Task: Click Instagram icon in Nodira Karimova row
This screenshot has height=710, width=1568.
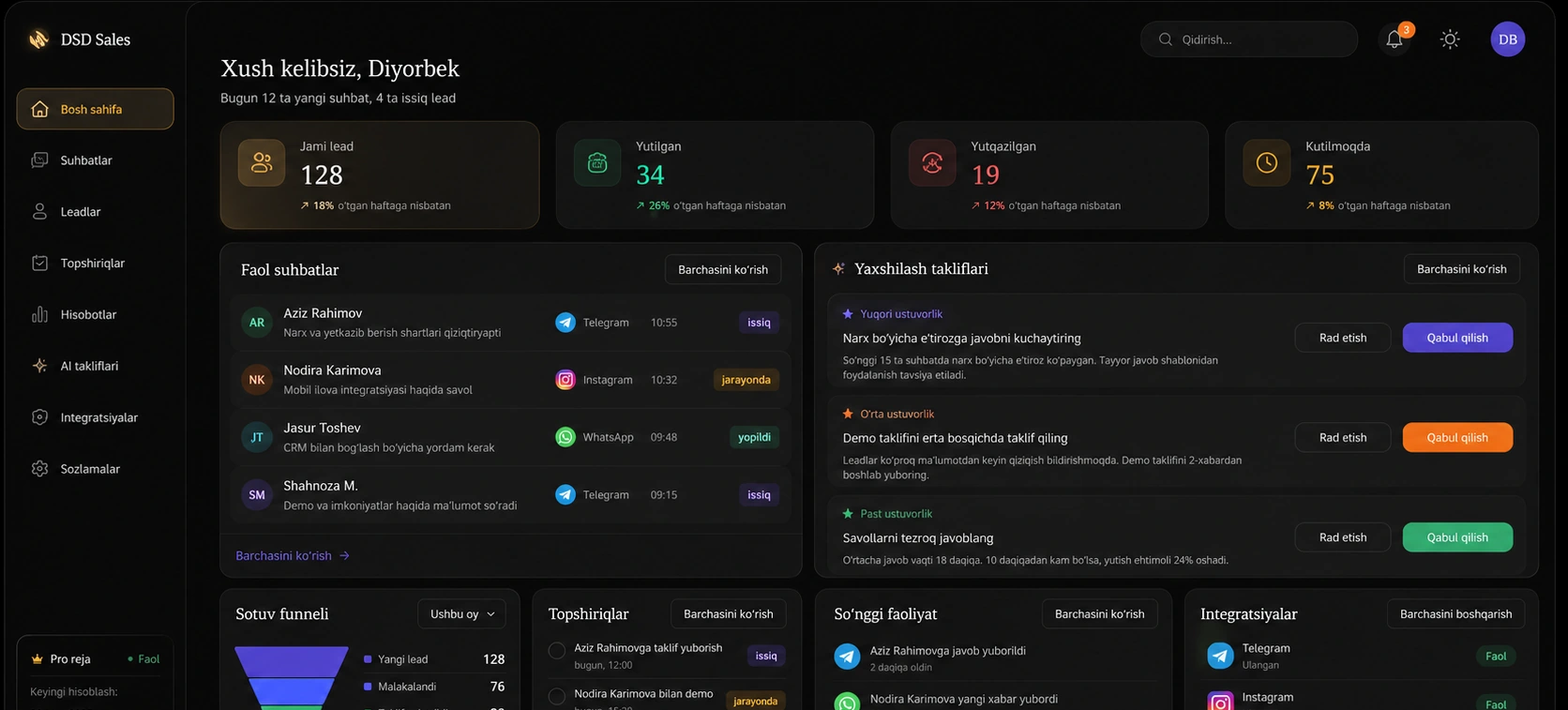Action: (x=565, y=380)
